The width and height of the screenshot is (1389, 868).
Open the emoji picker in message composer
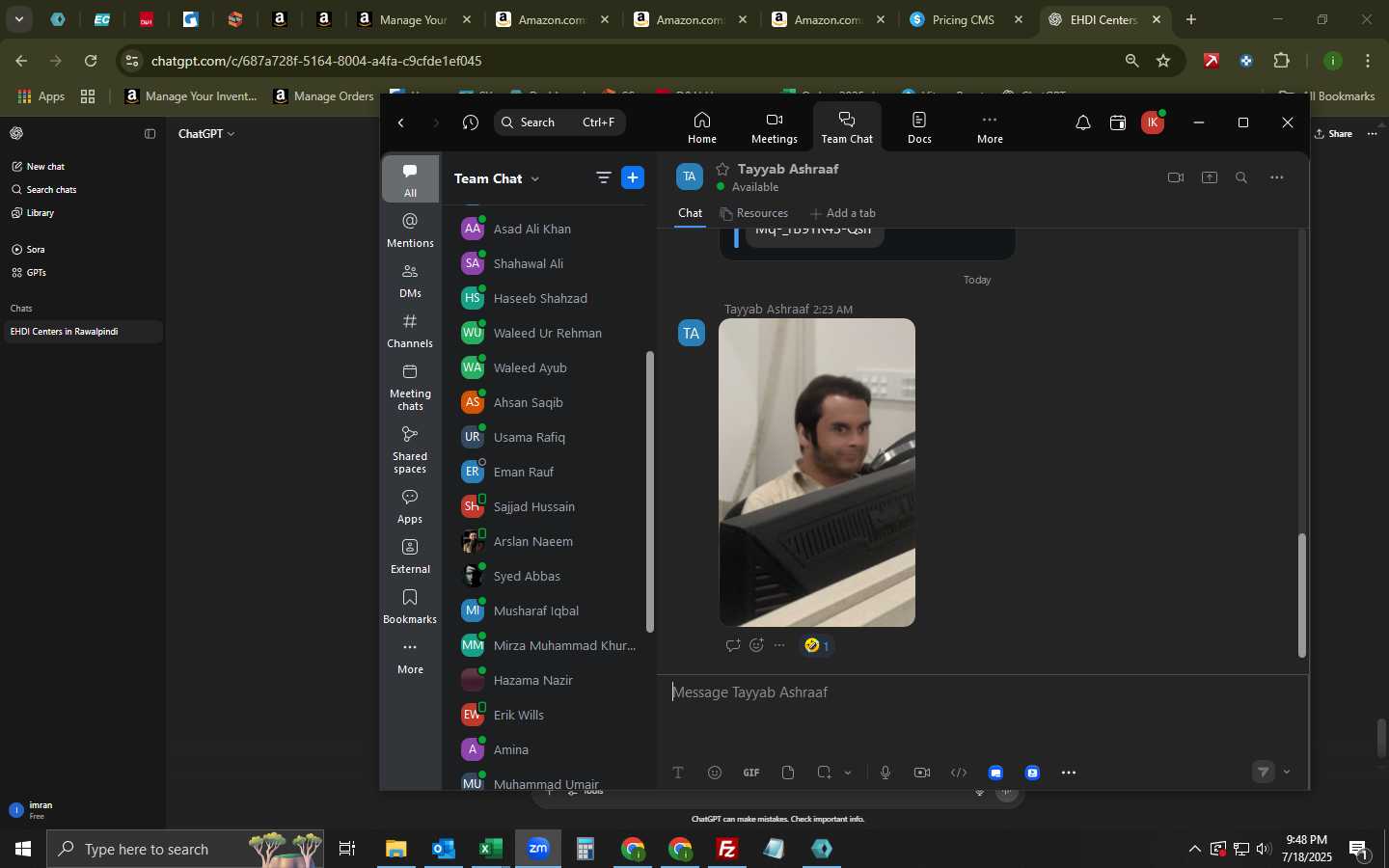(x=715, y=773)
